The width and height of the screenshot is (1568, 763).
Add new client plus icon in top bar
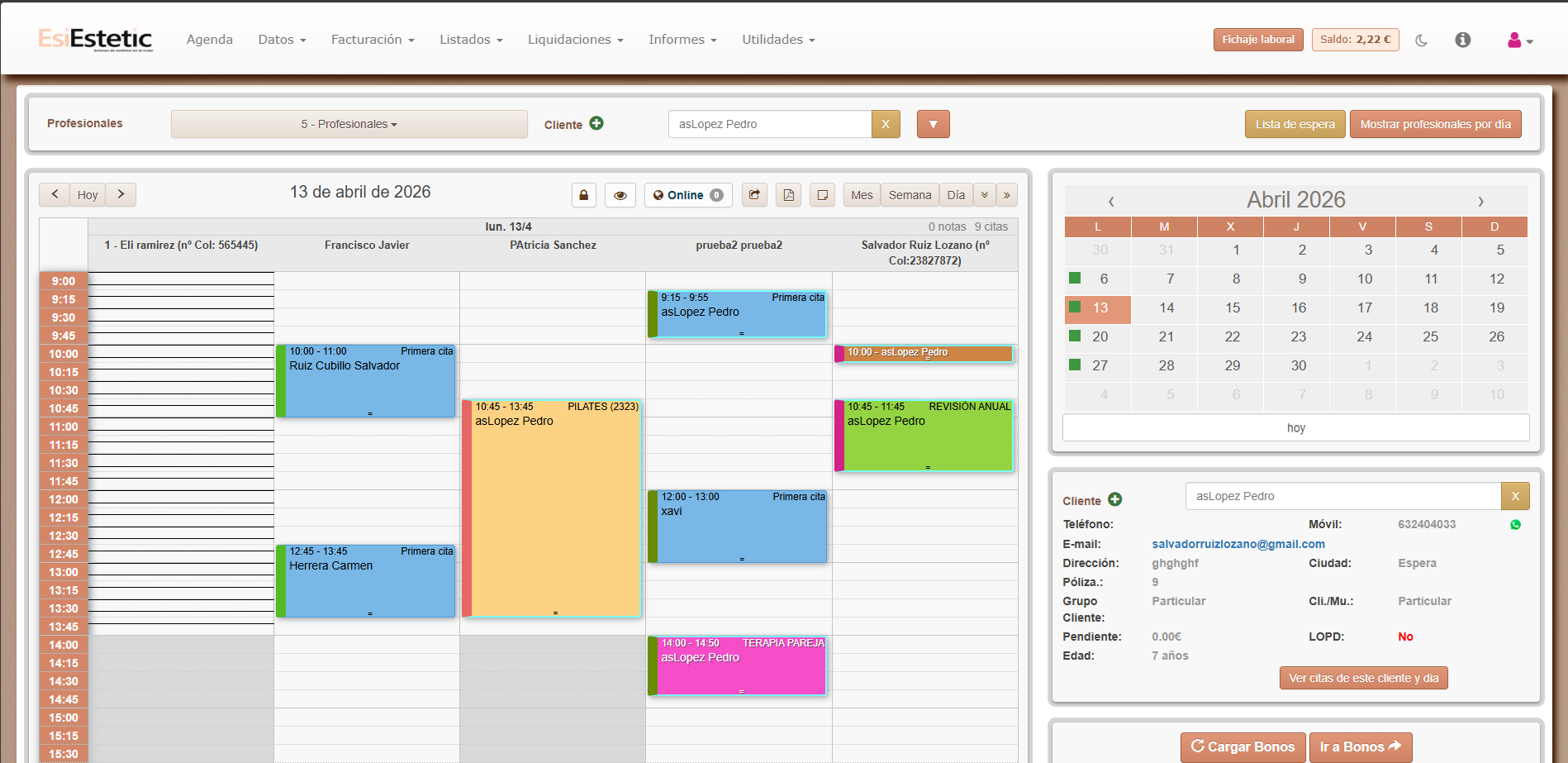click(x=596, y=123)
